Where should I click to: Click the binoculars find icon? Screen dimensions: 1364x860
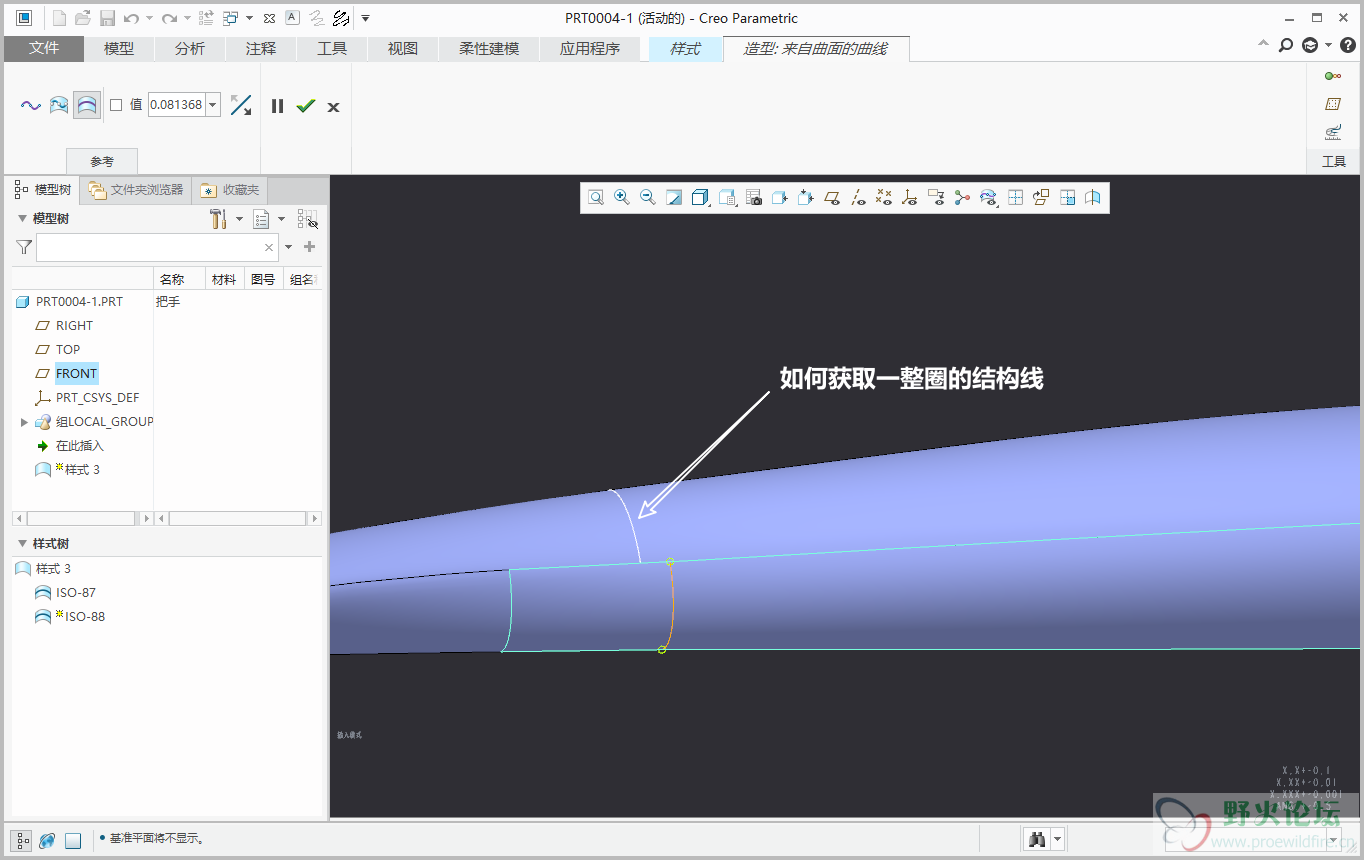coord(1037,840)
